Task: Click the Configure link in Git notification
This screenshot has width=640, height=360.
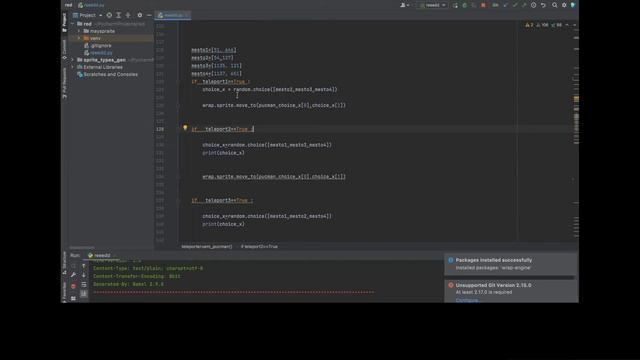Action: (x=467, y=300)
